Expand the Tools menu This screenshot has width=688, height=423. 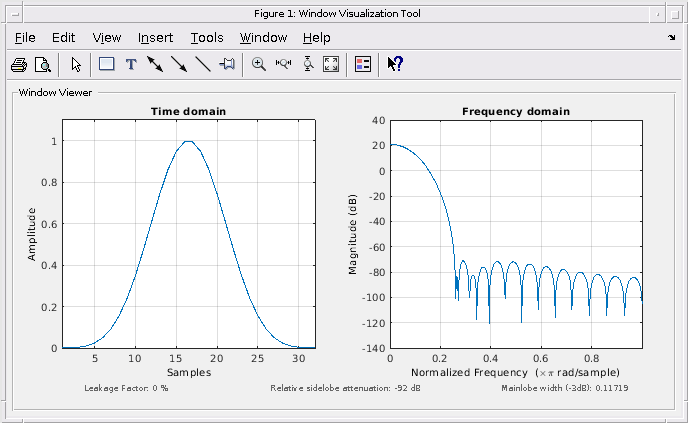coord(207,38)
